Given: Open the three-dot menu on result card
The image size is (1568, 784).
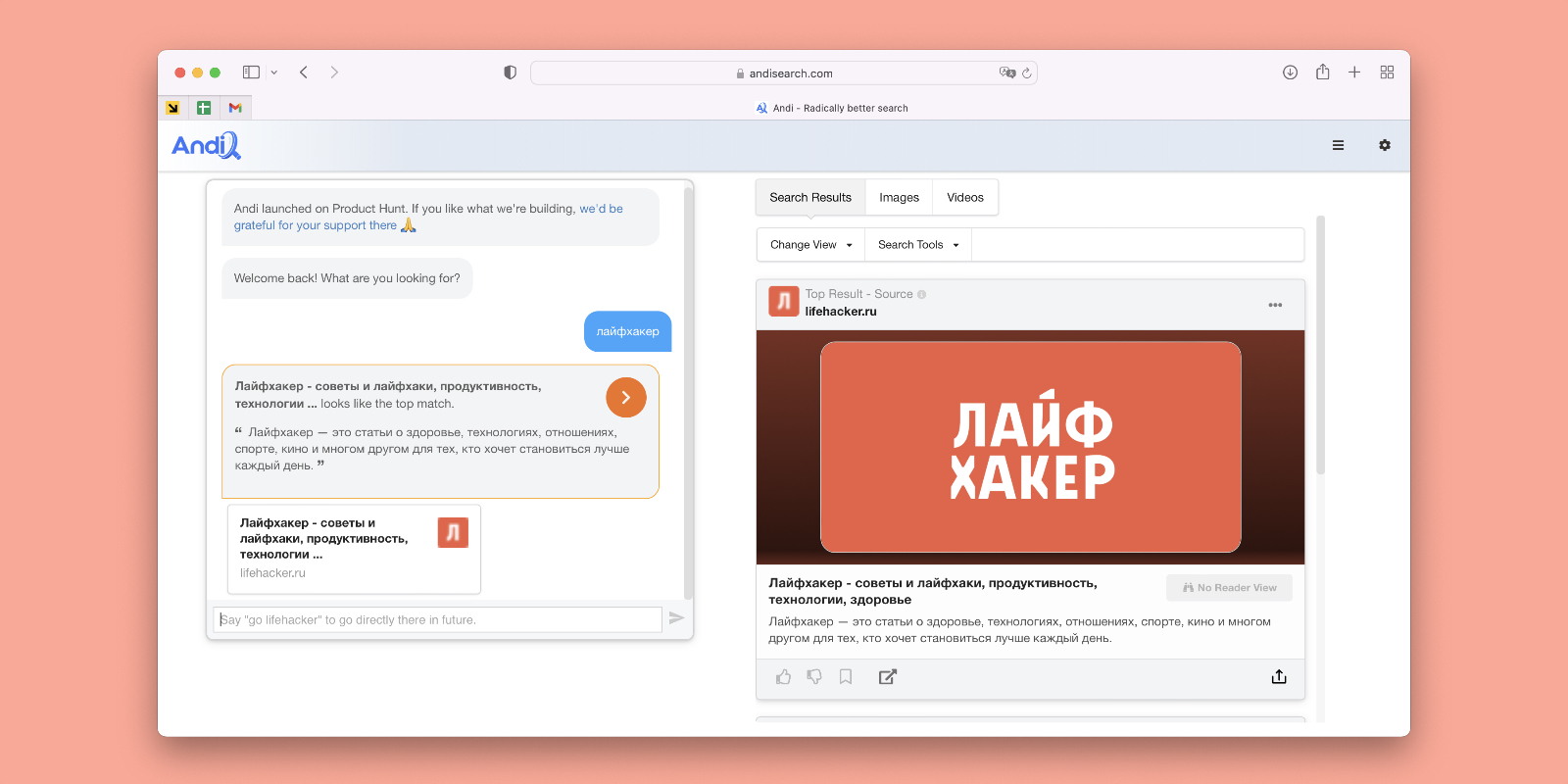Looking at the screenshot, I should 1275,305.
